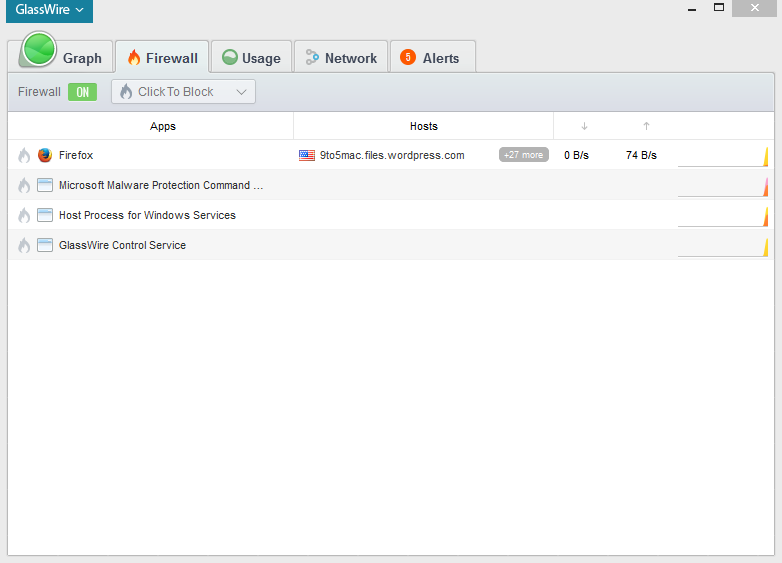Select Host Process for Windows Services row
This screenshot has width=782, height=563.
(x=391, y=215)
